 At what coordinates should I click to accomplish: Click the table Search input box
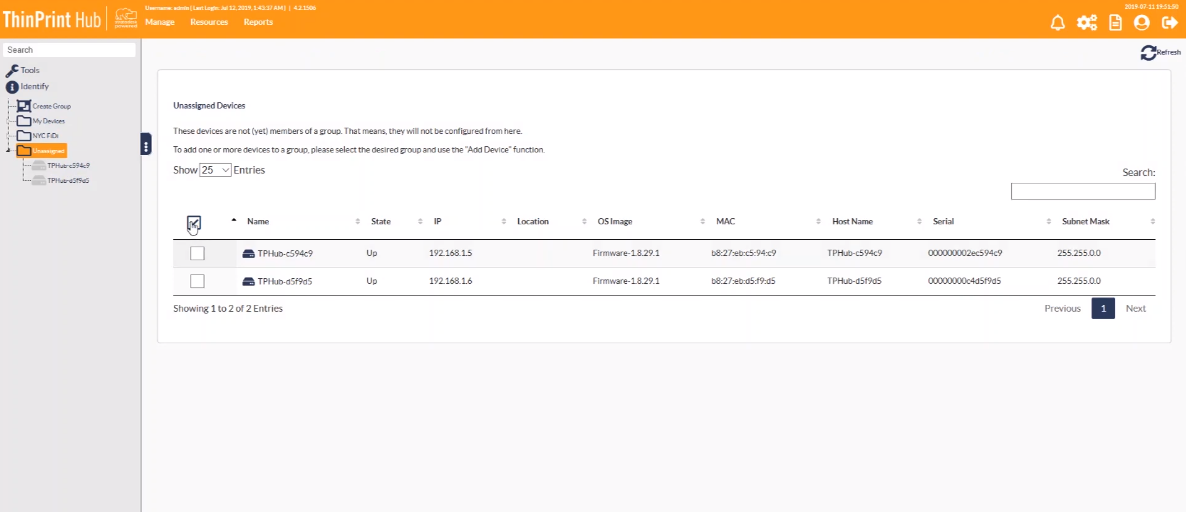pos(1082,191)
